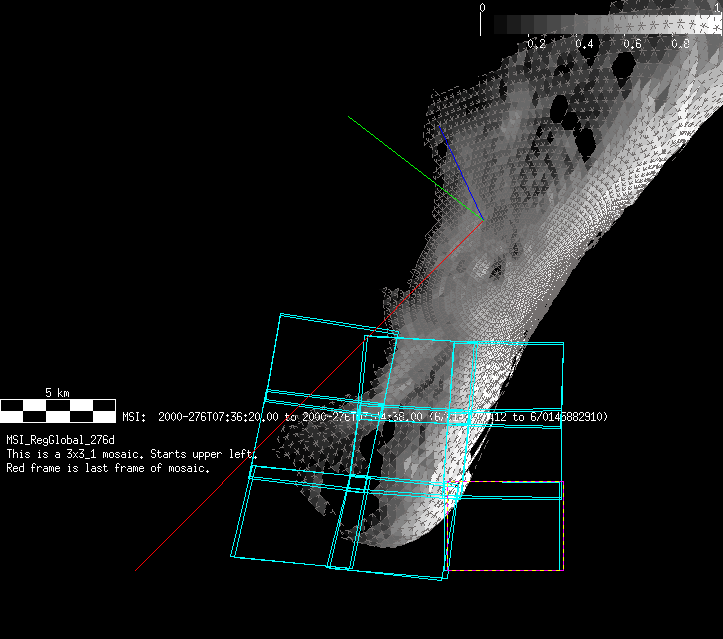This screenshot has height=639, width=723.
Task: Click the 0.6 label on the color bar
Action: coord(633,44)
